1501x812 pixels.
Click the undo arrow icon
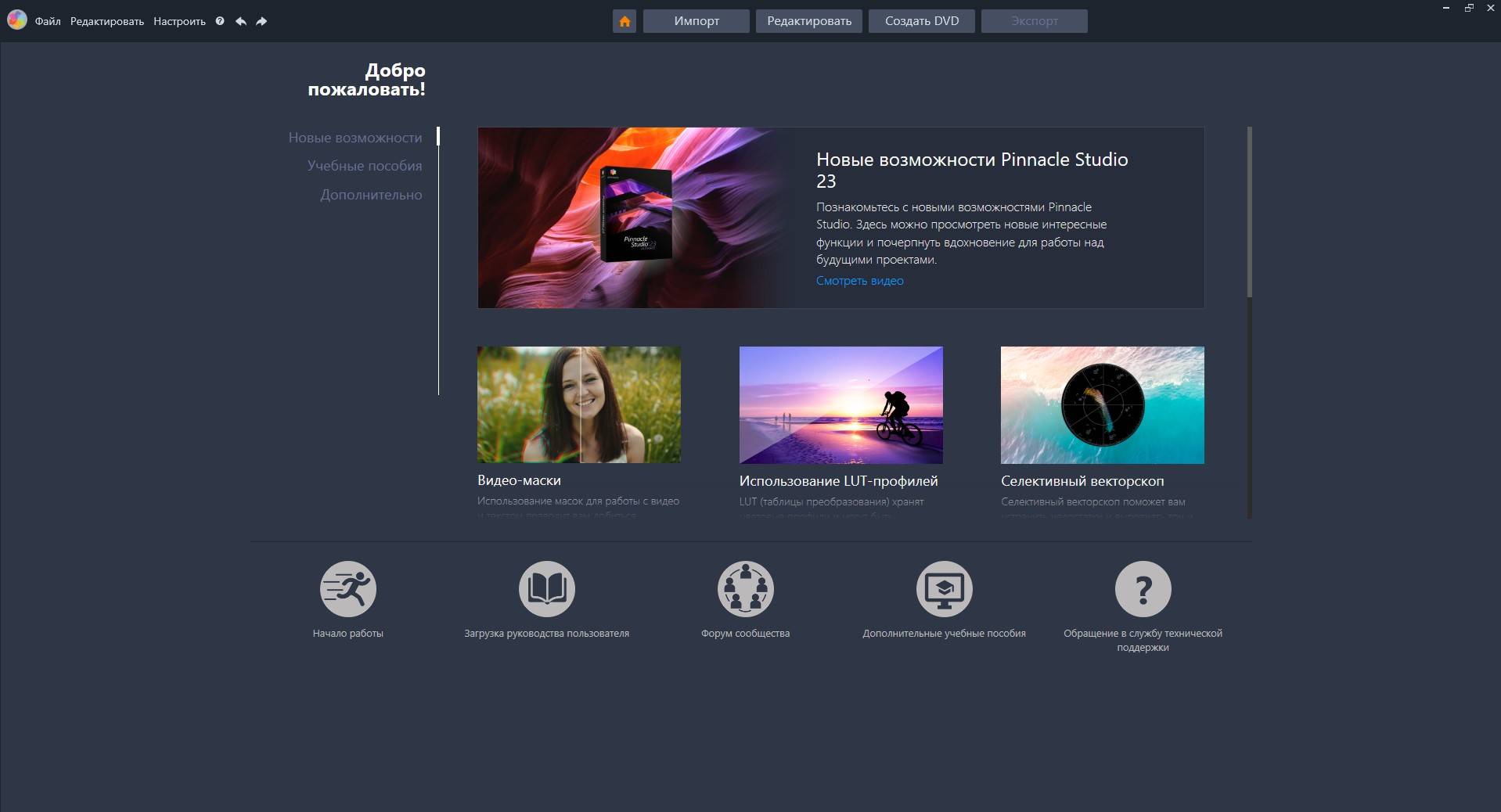coord(241,21)
